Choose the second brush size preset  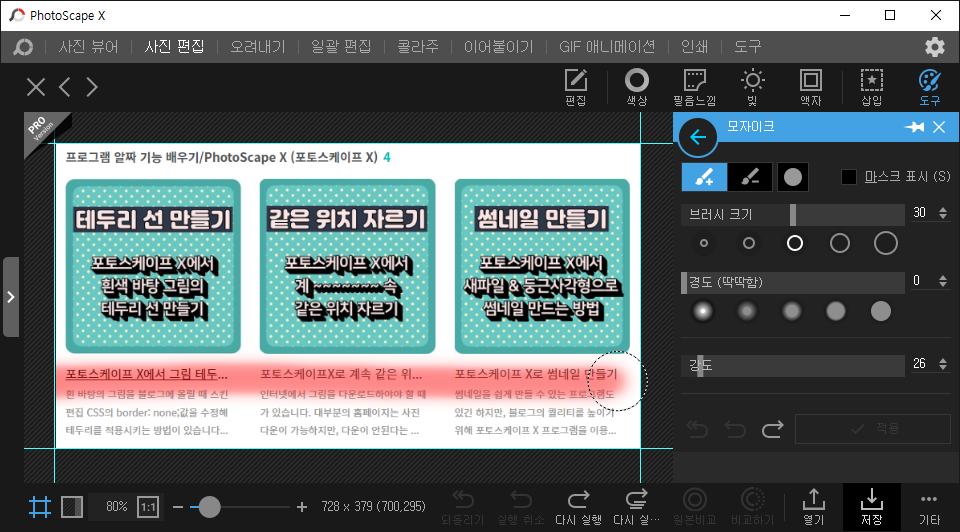(749, 243)
